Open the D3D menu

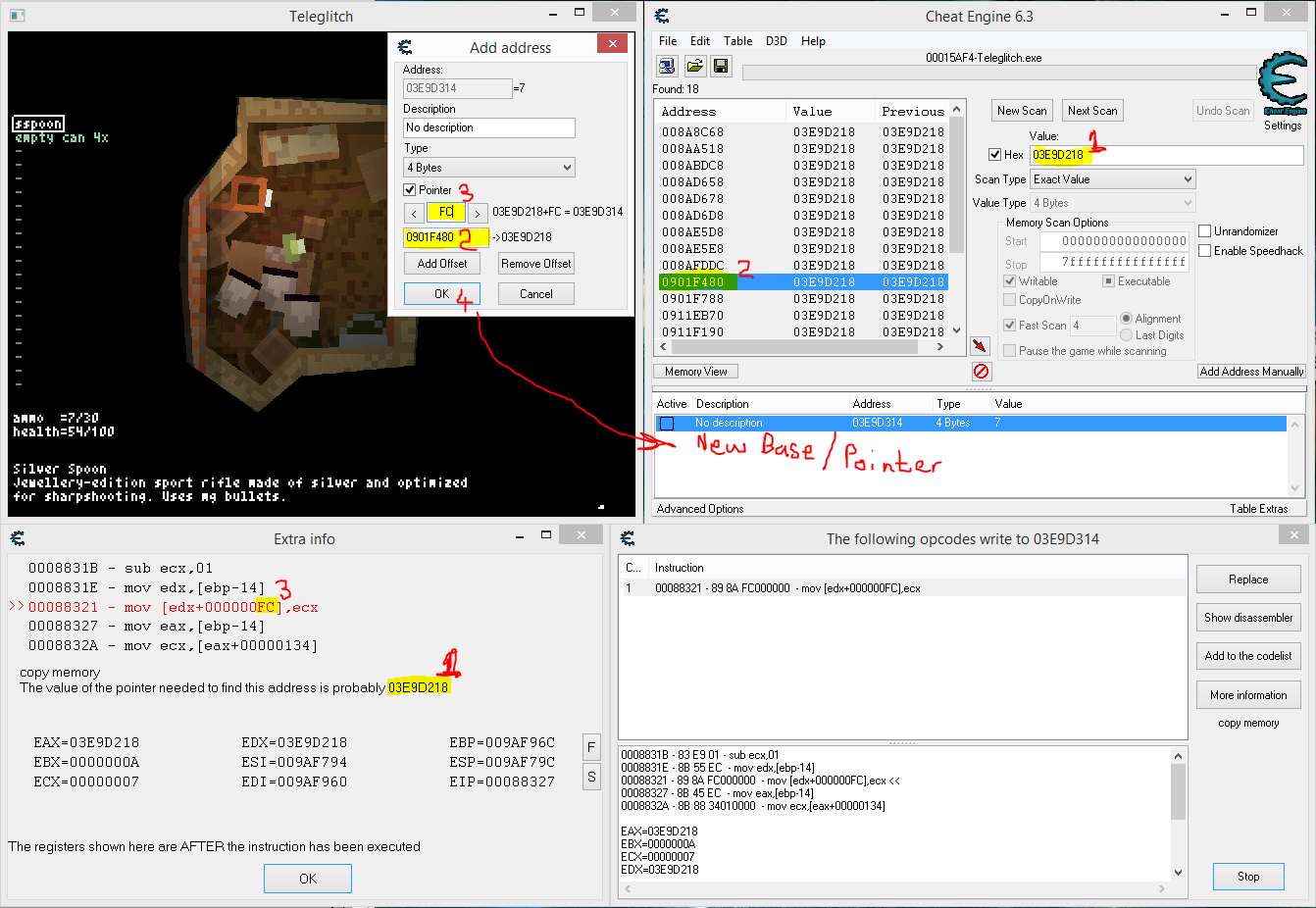click(x=778, y=40)
